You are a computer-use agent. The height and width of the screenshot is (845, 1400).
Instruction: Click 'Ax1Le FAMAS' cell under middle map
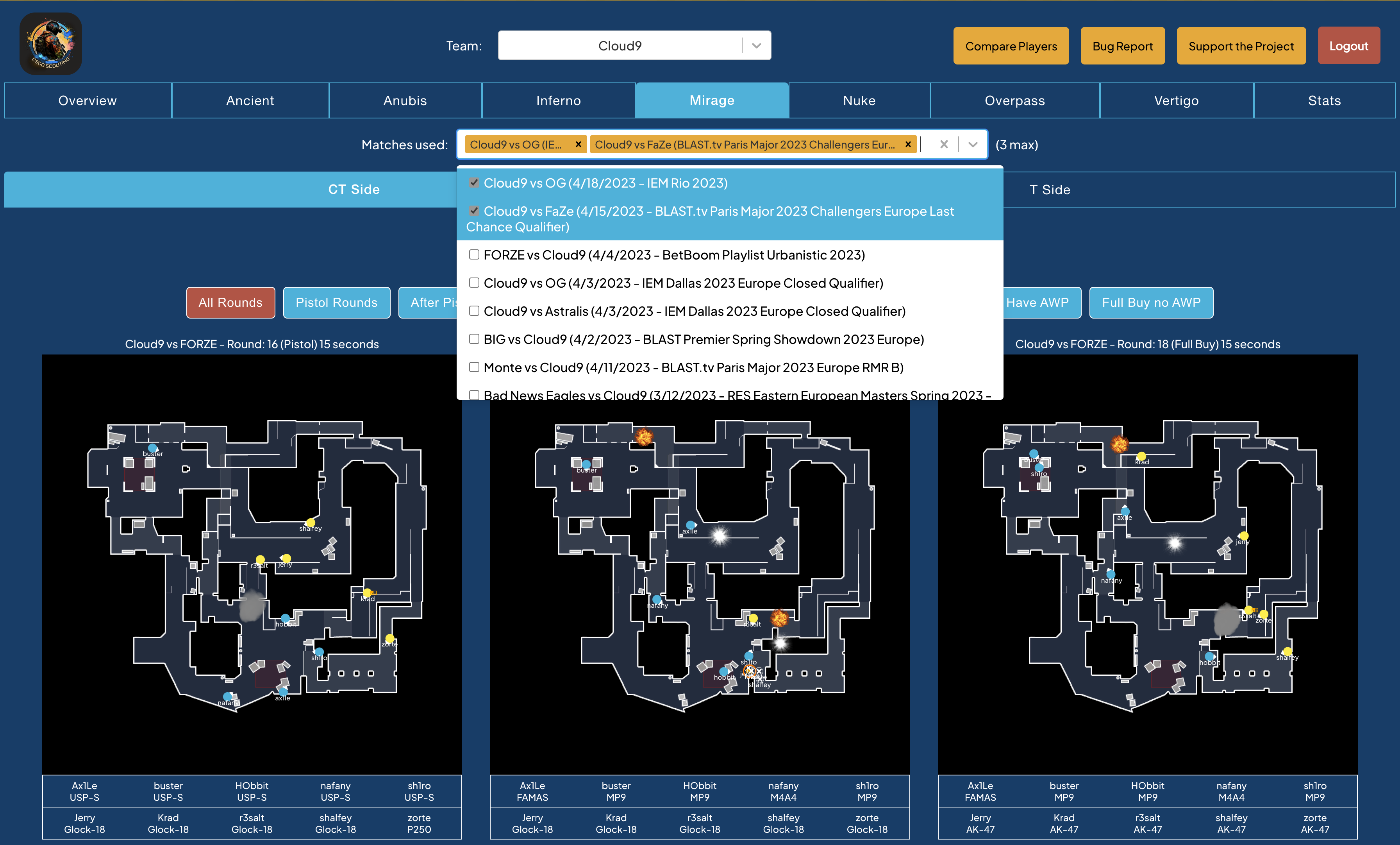[x=532, y=791]
